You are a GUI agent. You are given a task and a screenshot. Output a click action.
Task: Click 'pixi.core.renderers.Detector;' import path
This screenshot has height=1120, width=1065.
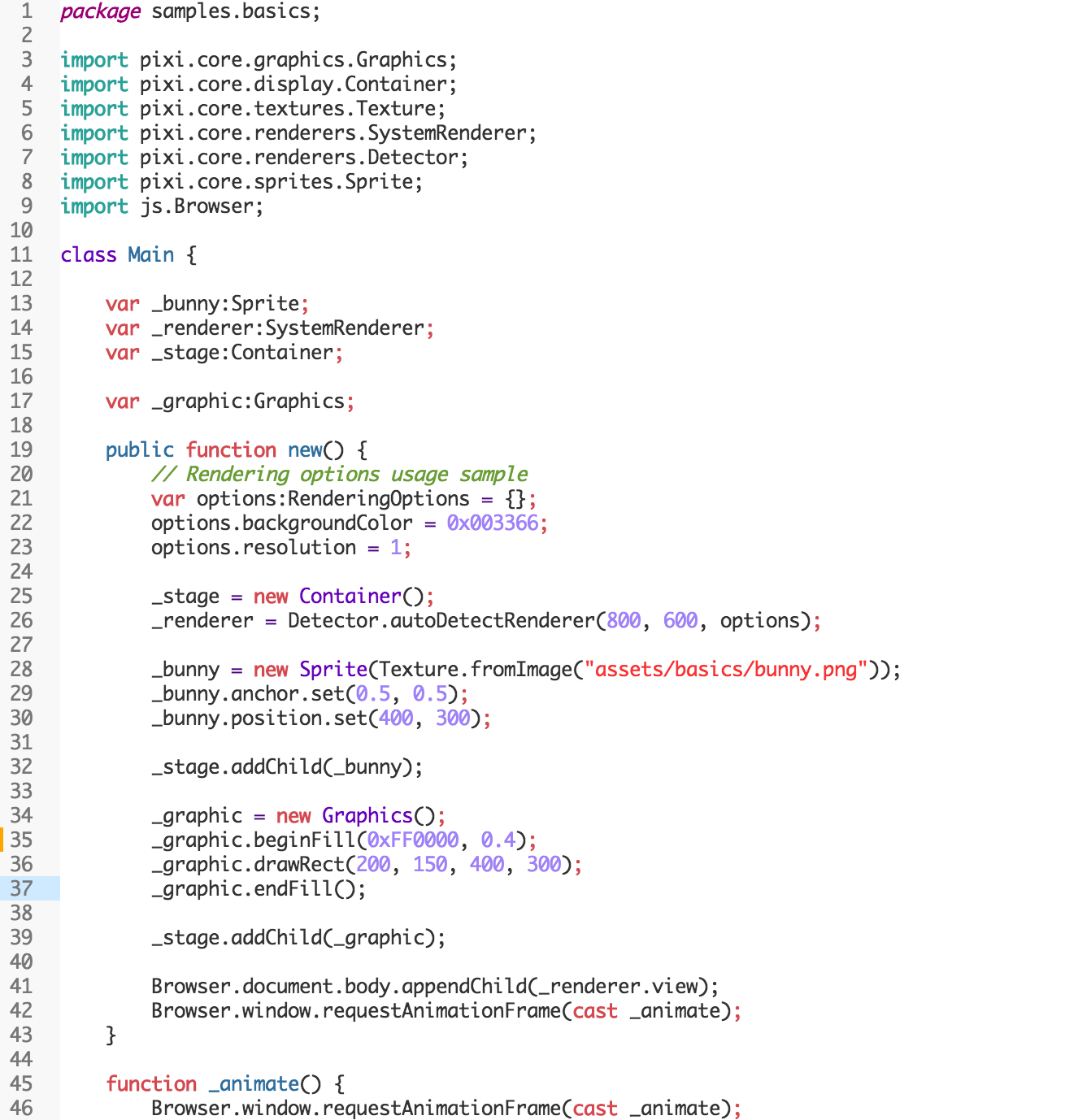tap(304, 158)
